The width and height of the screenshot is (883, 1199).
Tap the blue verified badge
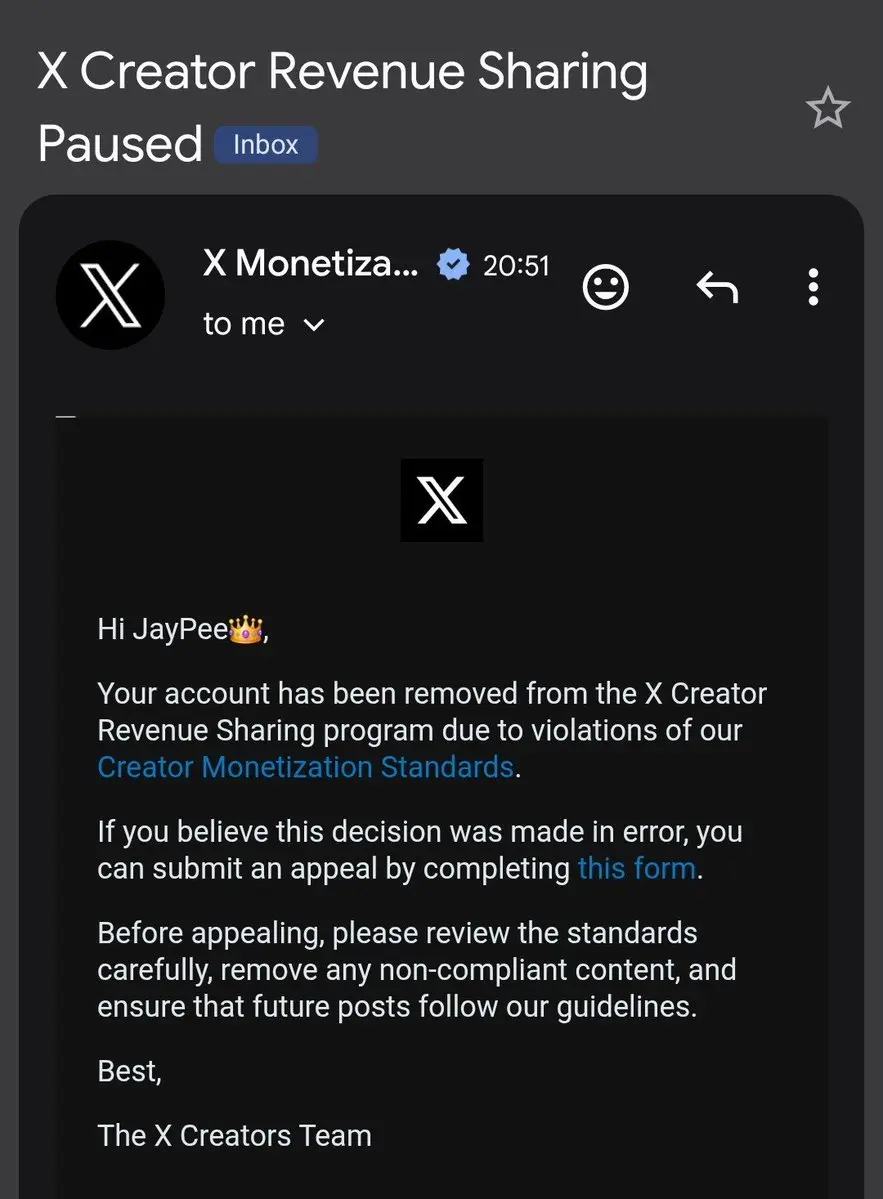pyautogui.click(x=453, y=265)
